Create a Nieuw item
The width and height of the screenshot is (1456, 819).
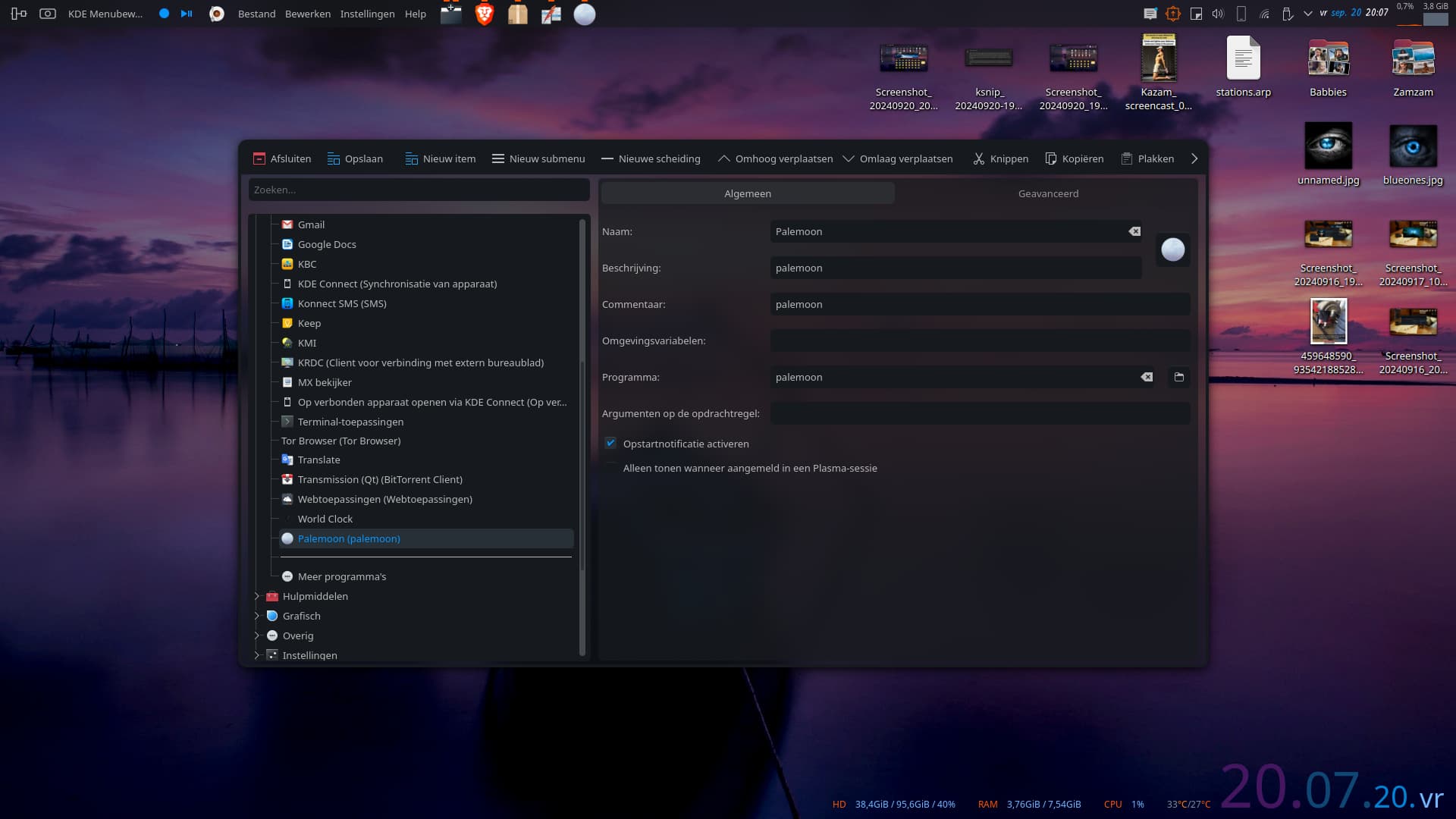coord(441,158)
